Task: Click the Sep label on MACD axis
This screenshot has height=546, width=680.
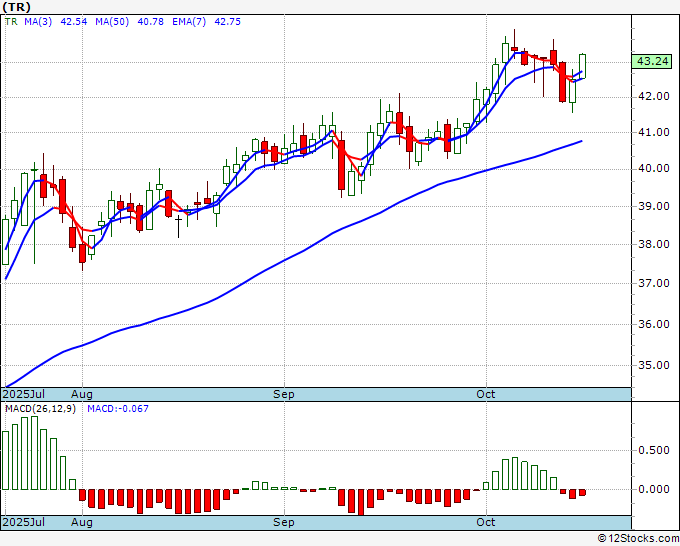Action: (284, 522)
